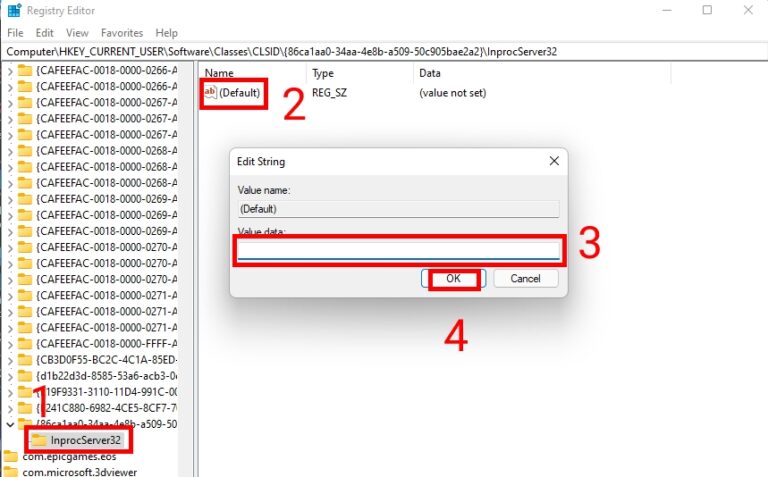This screenshot has width=768, height=477.
Task: Expand the {CB3D0F55-BC2C-4C1A key chevron
Action: click(x=10, y=359)
